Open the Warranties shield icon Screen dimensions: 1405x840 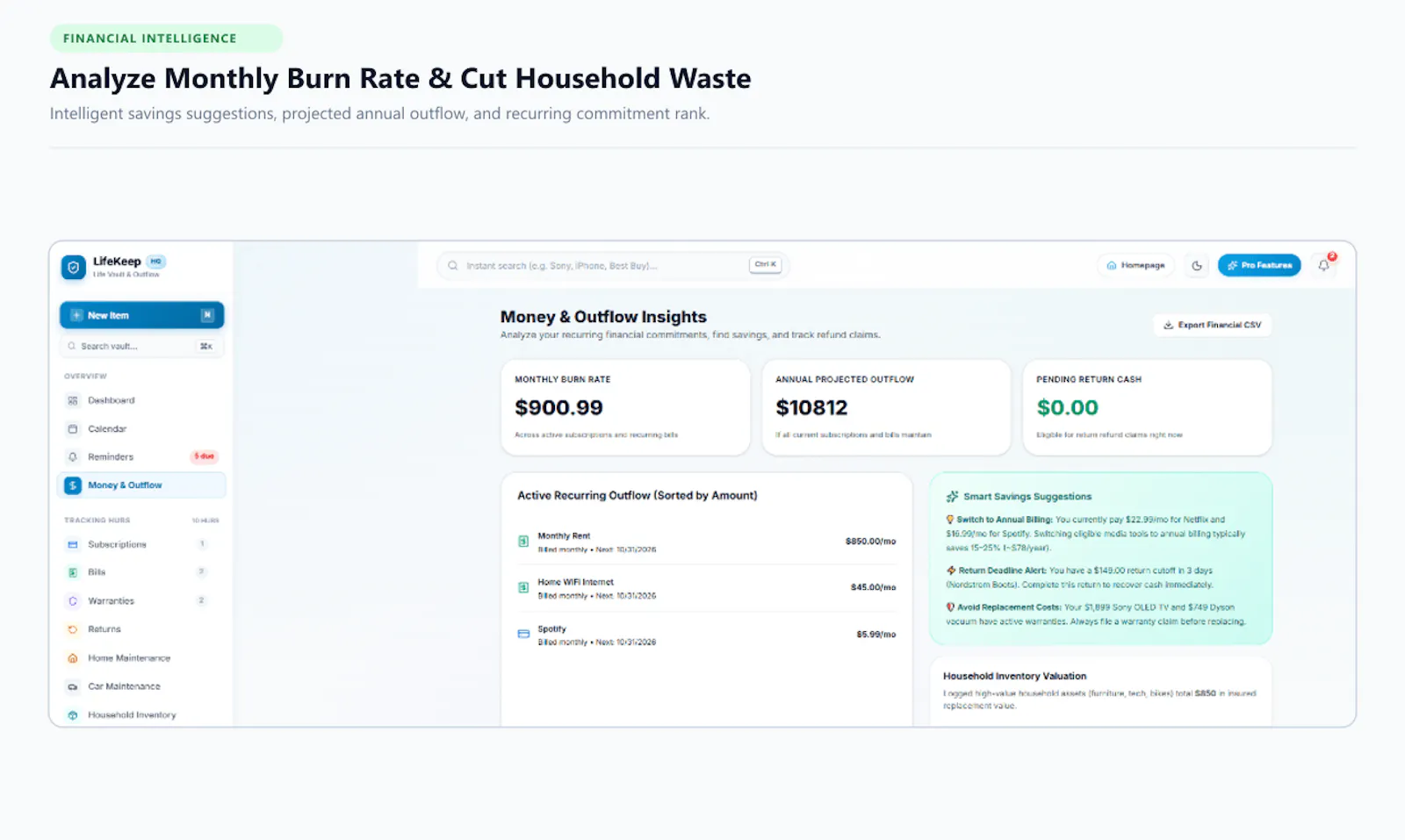tap(73, 601)
